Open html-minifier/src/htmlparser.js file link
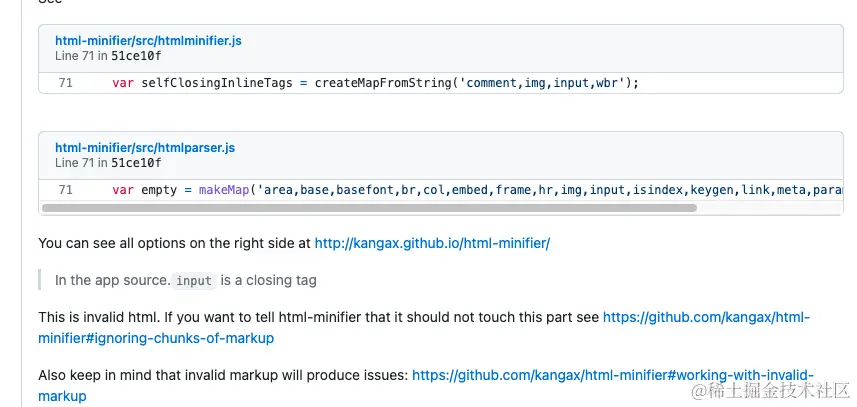 coord(145,148)
